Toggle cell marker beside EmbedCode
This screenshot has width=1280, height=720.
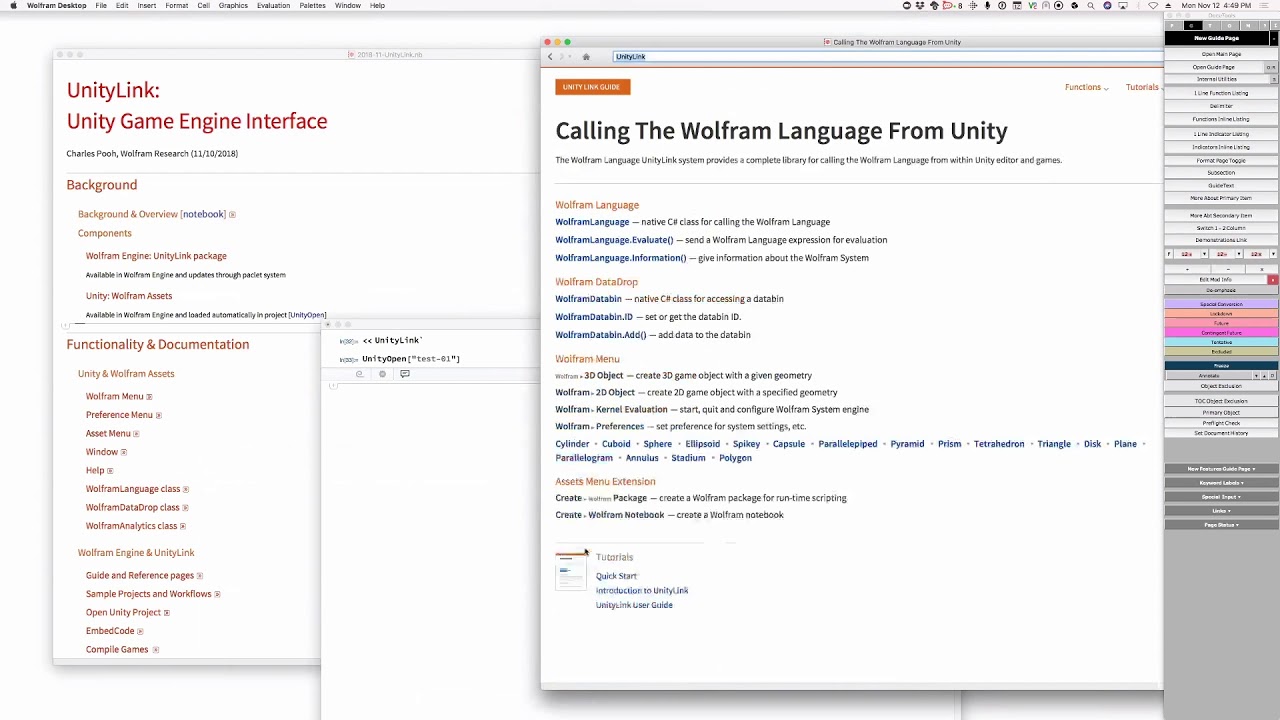(x=140, y=632)
